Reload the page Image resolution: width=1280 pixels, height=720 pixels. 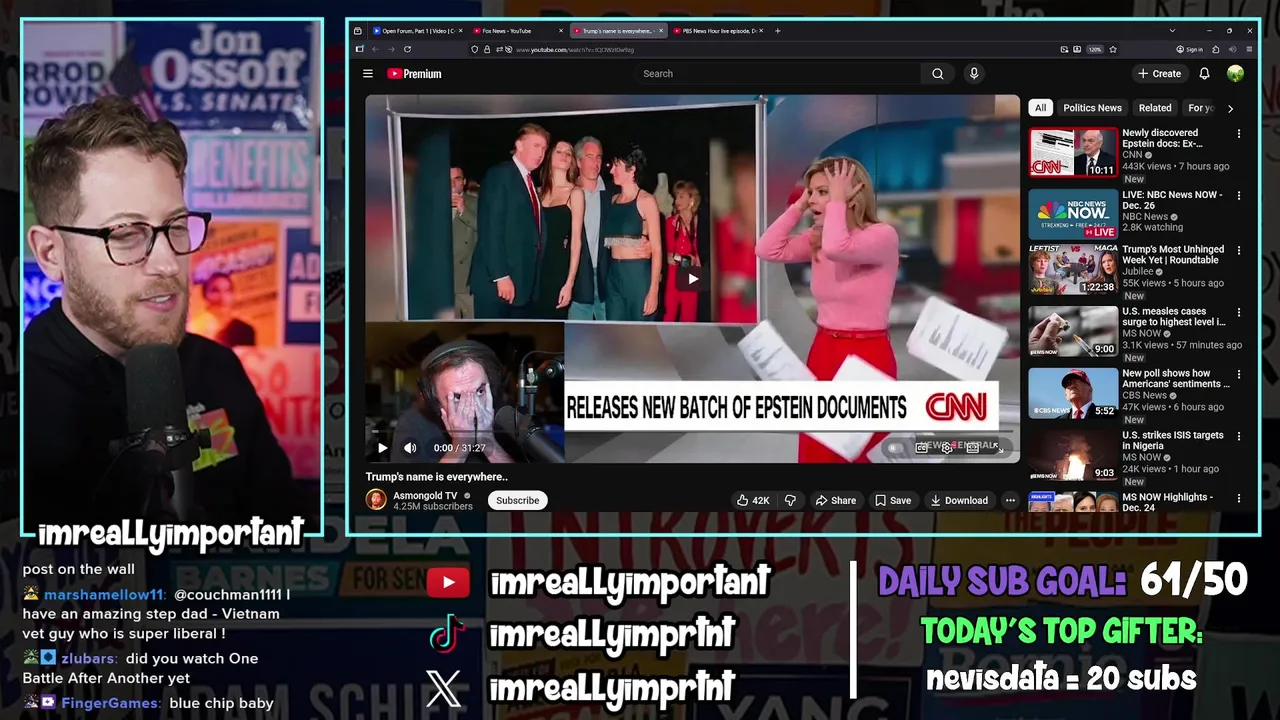407,49
